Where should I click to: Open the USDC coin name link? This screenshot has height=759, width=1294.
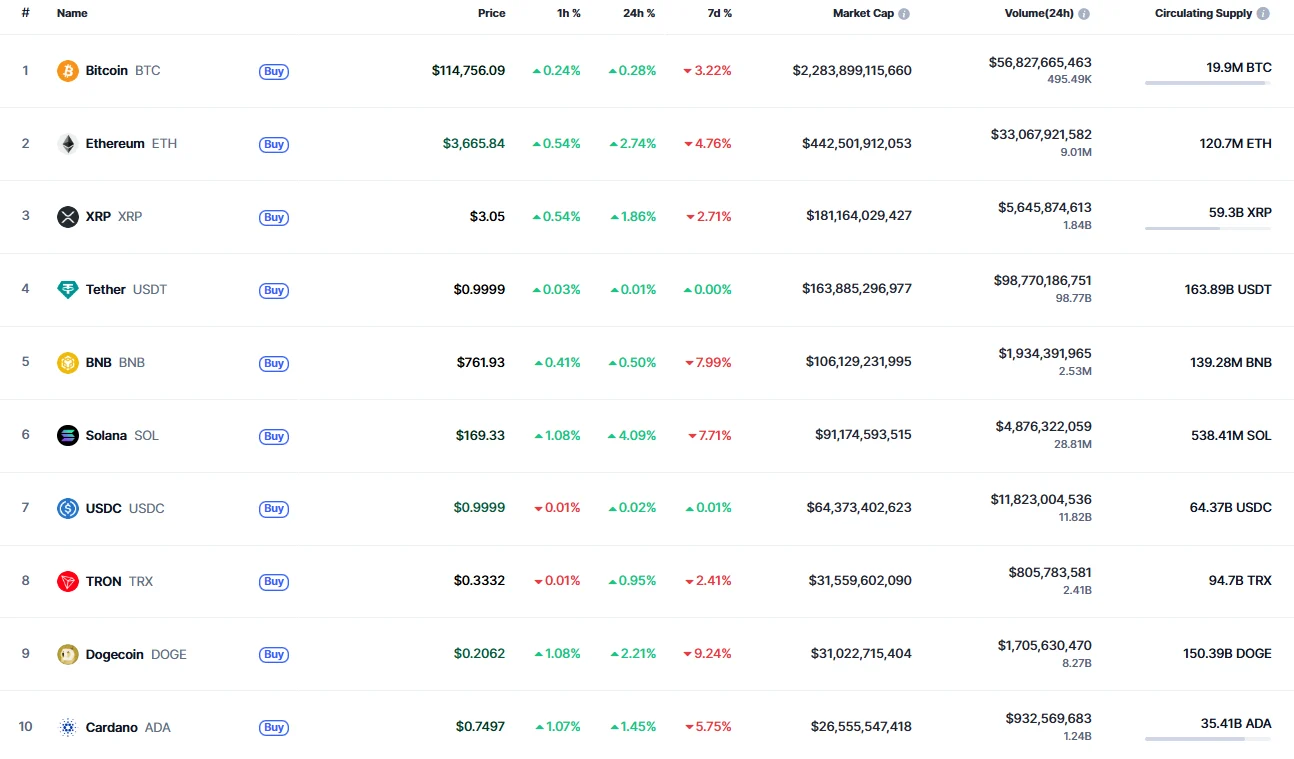(x=104, y=508)
